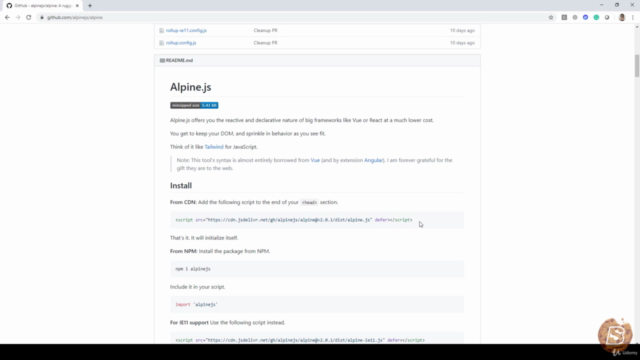
Task: Open Cleanup PR commit for rollup-ie11.config.js
Action: (x=265, y=31)
